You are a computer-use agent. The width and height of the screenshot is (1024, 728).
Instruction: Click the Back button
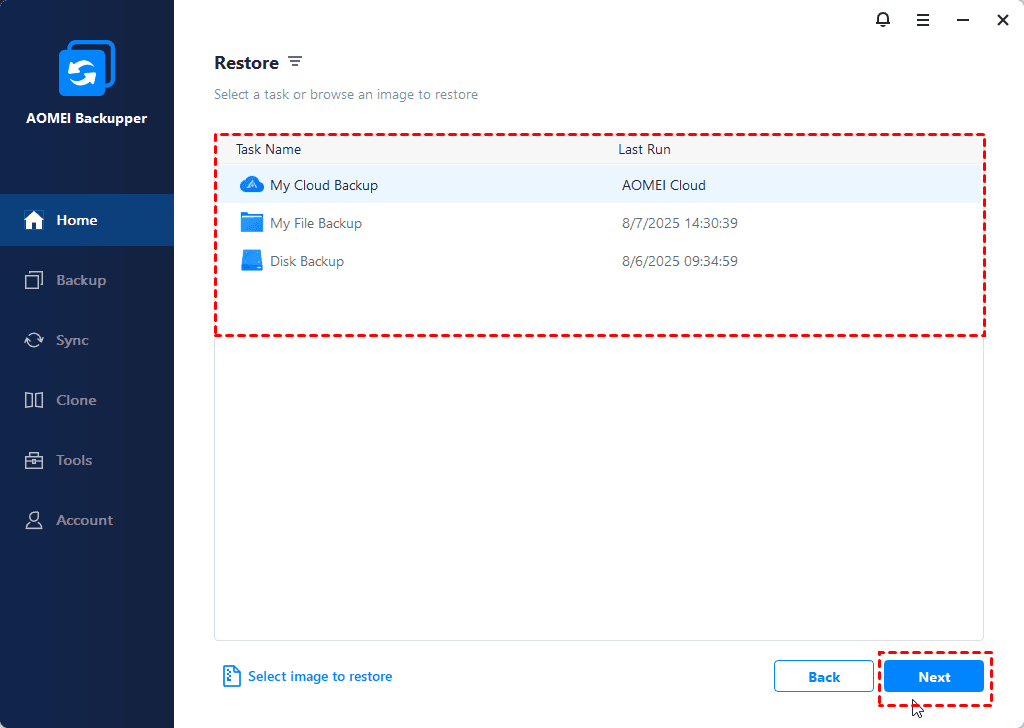coord(824,677)
